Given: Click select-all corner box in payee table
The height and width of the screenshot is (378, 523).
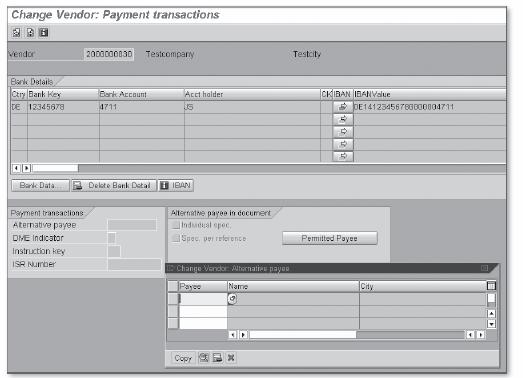Looking at the screenshot, I should coord(173,286).
